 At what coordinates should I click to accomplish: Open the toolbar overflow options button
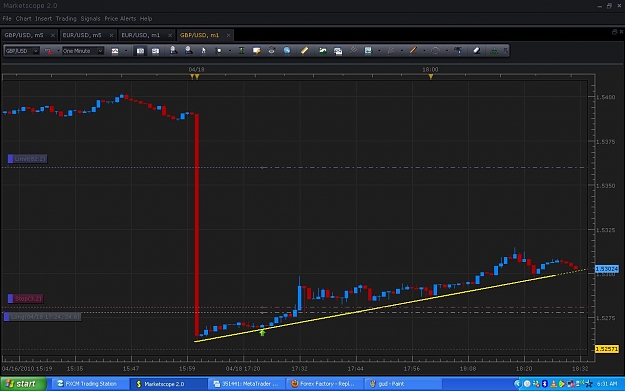pos(506,51)
